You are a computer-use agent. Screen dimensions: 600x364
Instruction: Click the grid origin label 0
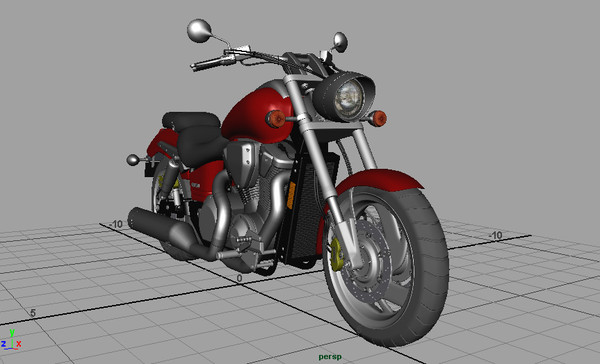point(239,279)
